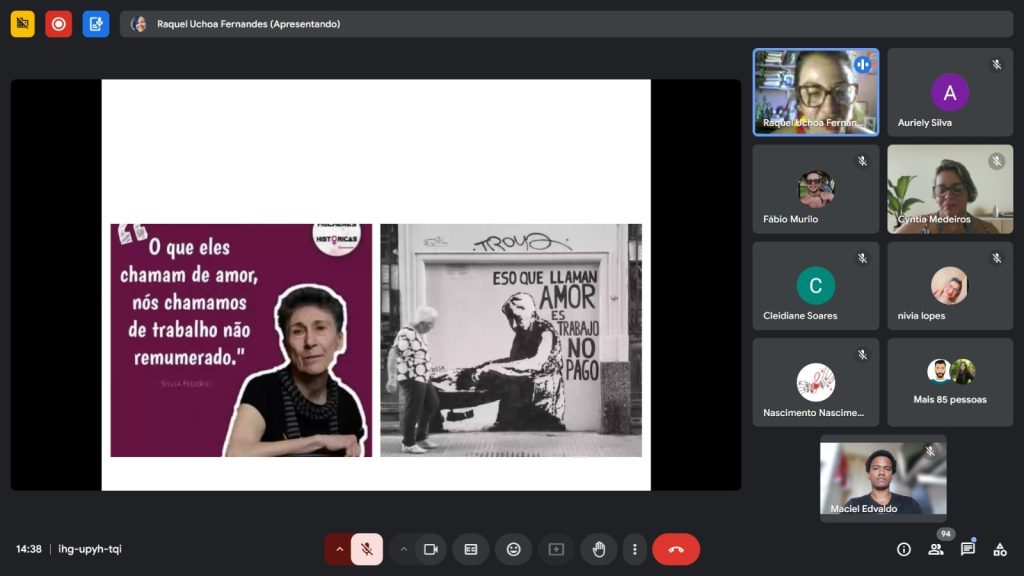The height and width of the screenshot is (576, 1024).
Task: Unmute the microphone
Action: coord(367,549)
